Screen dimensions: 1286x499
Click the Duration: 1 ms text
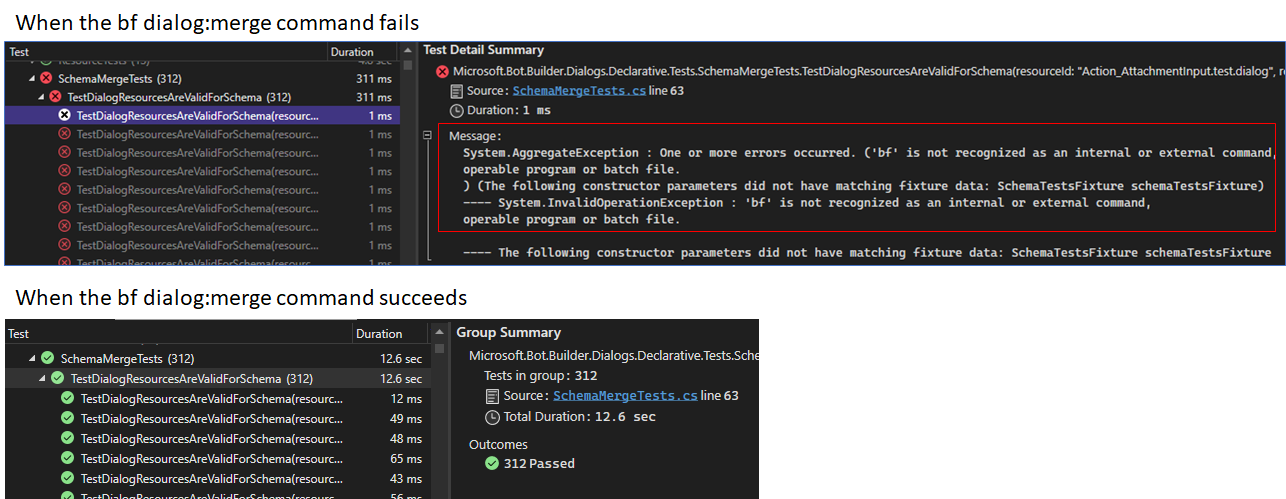pyautogui.click(x=509, y=110)
